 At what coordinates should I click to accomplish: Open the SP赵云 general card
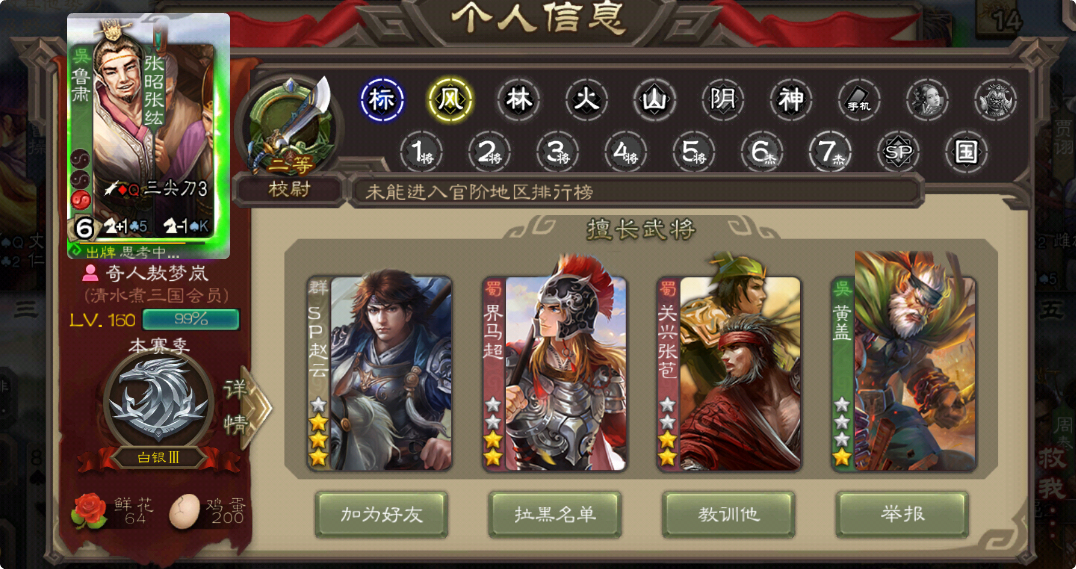379,373
